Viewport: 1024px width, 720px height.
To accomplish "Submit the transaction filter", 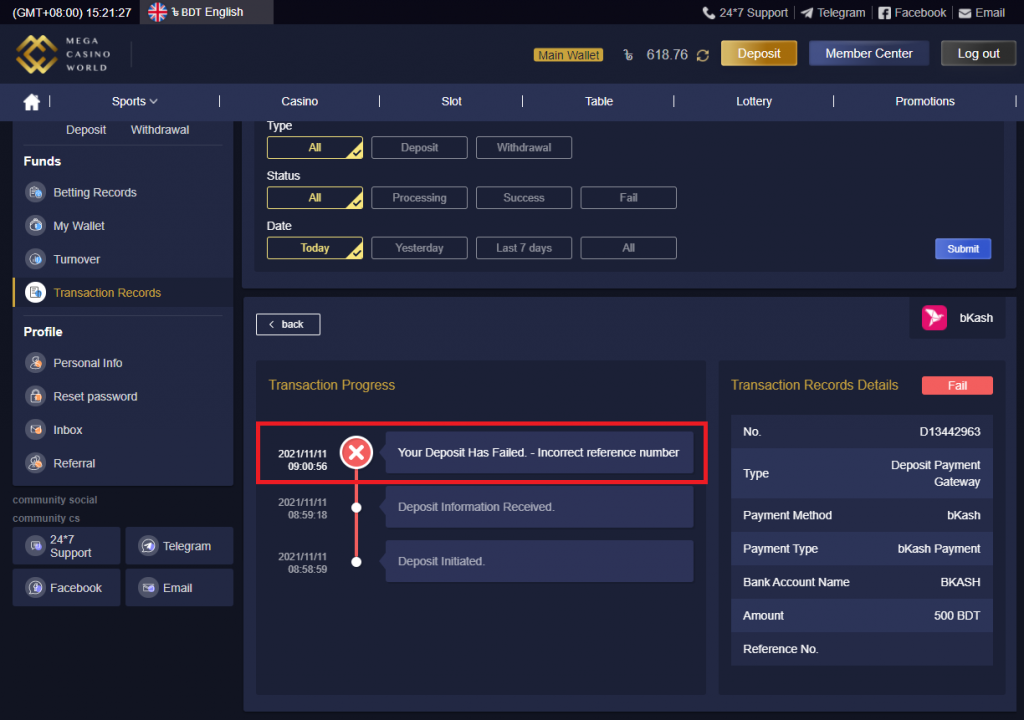I will pyautogui.click(x=963, y=249).
